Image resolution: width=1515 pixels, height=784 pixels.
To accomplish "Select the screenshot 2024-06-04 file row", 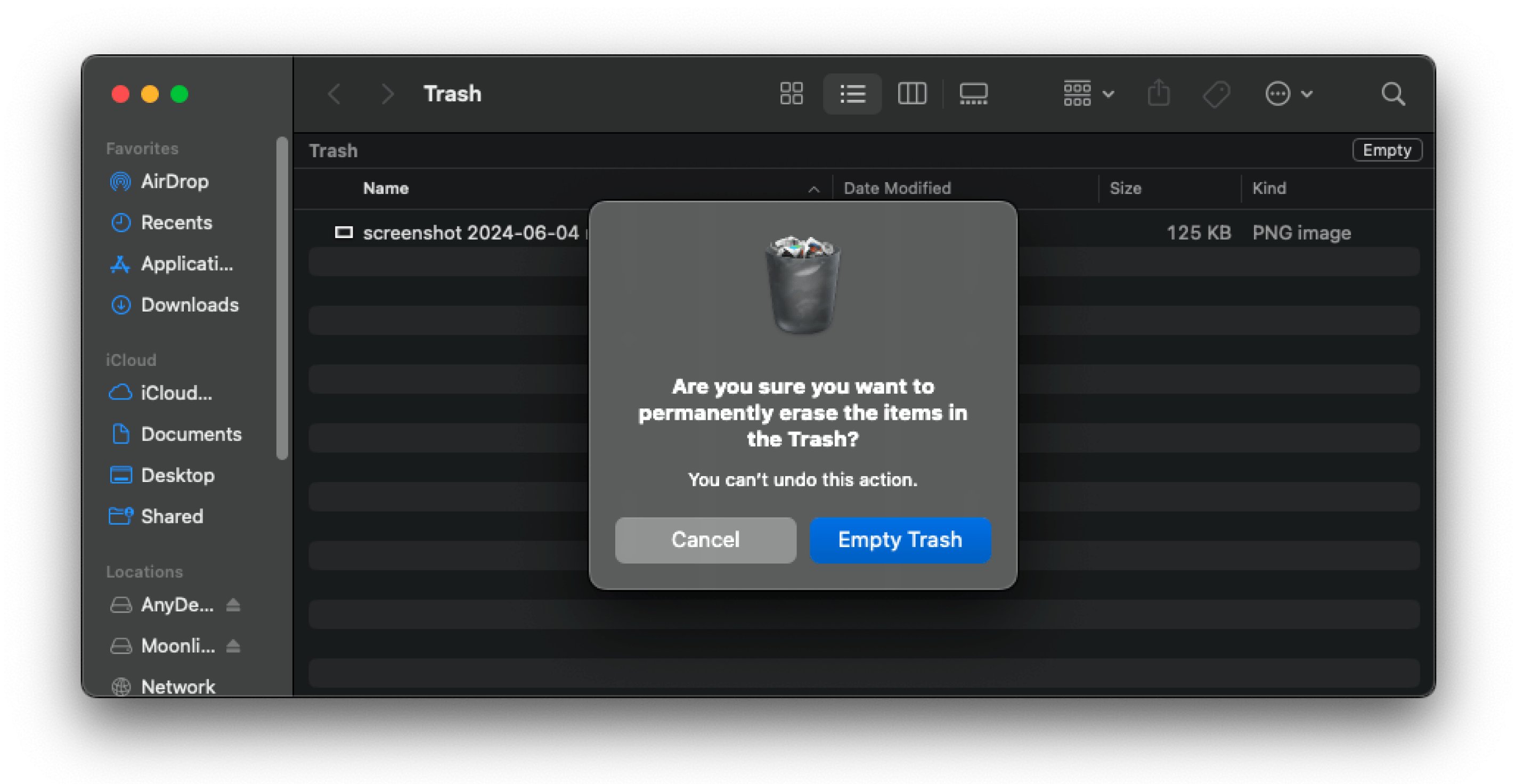I will (864, 232).
